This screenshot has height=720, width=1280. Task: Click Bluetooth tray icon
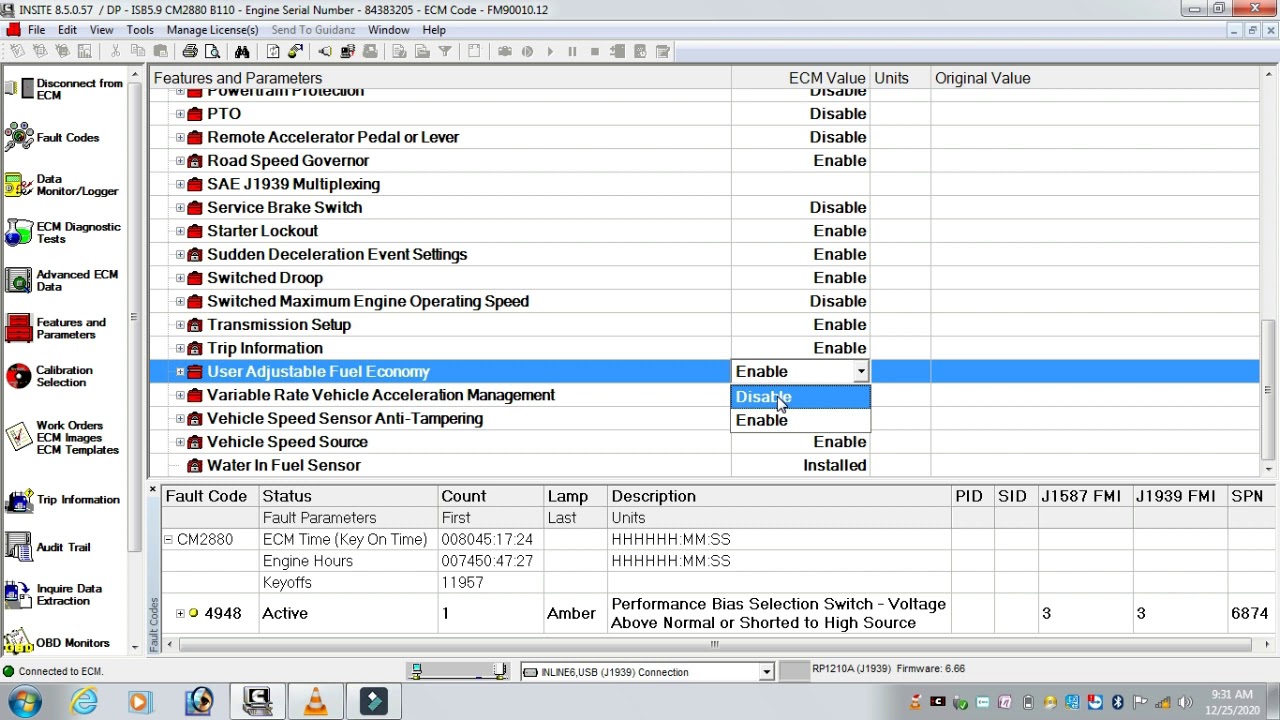[1117, 702]
